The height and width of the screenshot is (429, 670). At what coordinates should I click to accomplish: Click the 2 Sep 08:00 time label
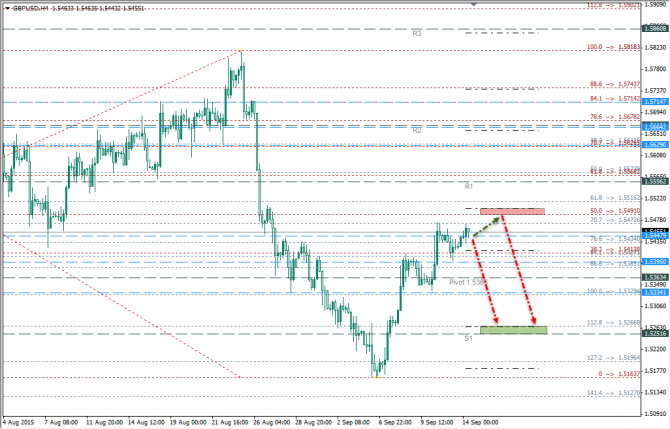point(353,423)
